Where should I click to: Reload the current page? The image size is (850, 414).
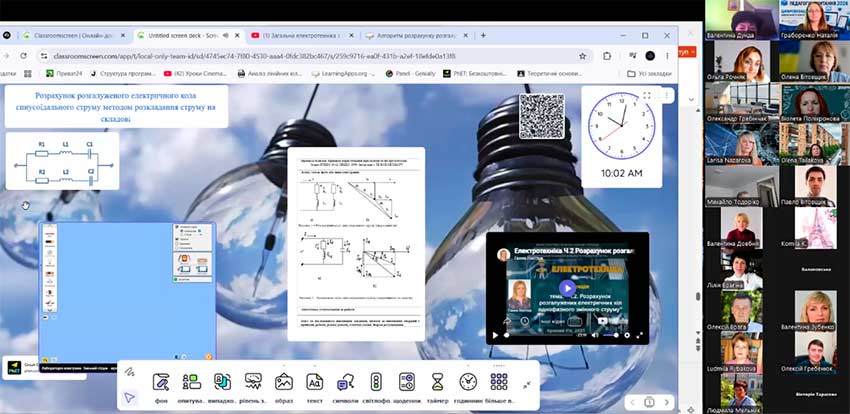[x=23, y=56]
